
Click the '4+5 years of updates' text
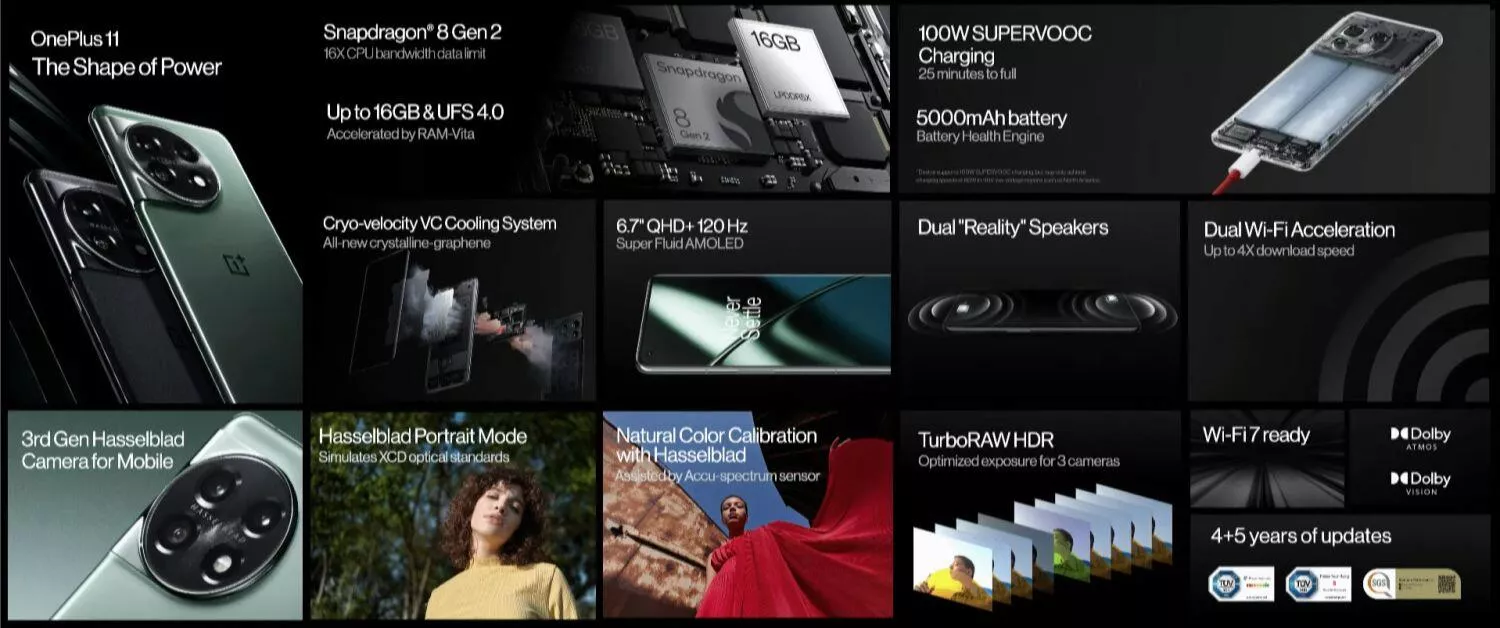coord(1300,536)
